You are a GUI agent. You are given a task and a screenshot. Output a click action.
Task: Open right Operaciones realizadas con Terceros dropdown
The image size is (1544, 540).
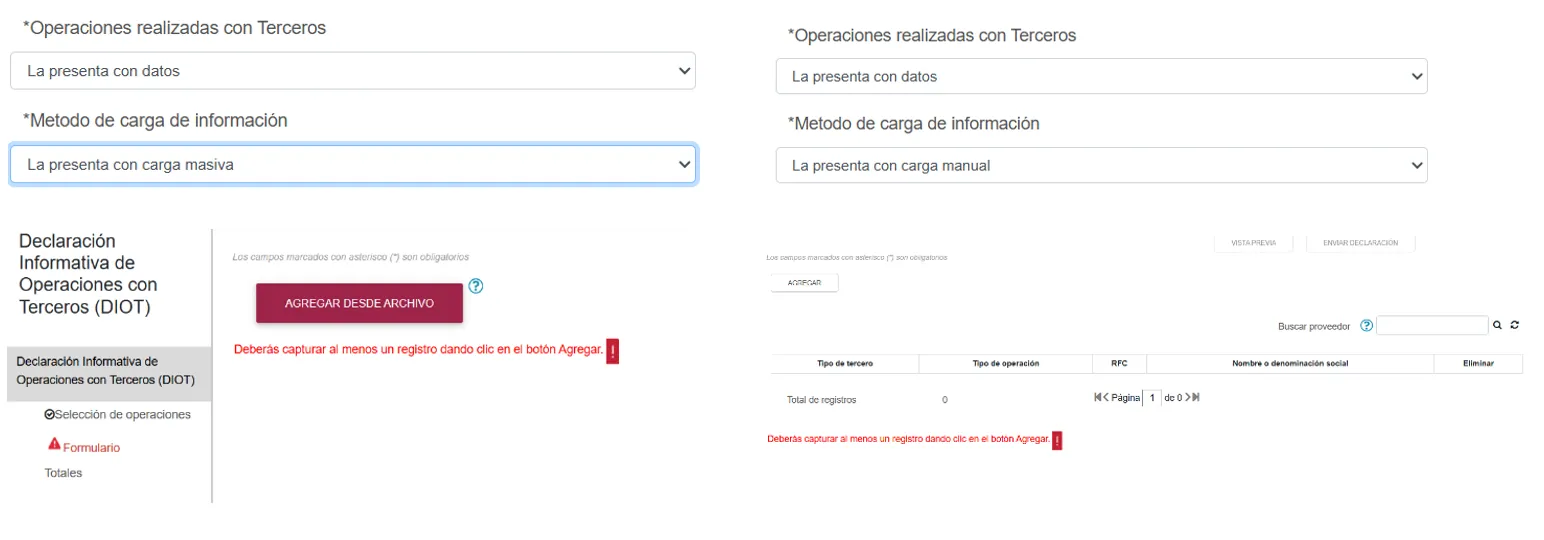1102,76
